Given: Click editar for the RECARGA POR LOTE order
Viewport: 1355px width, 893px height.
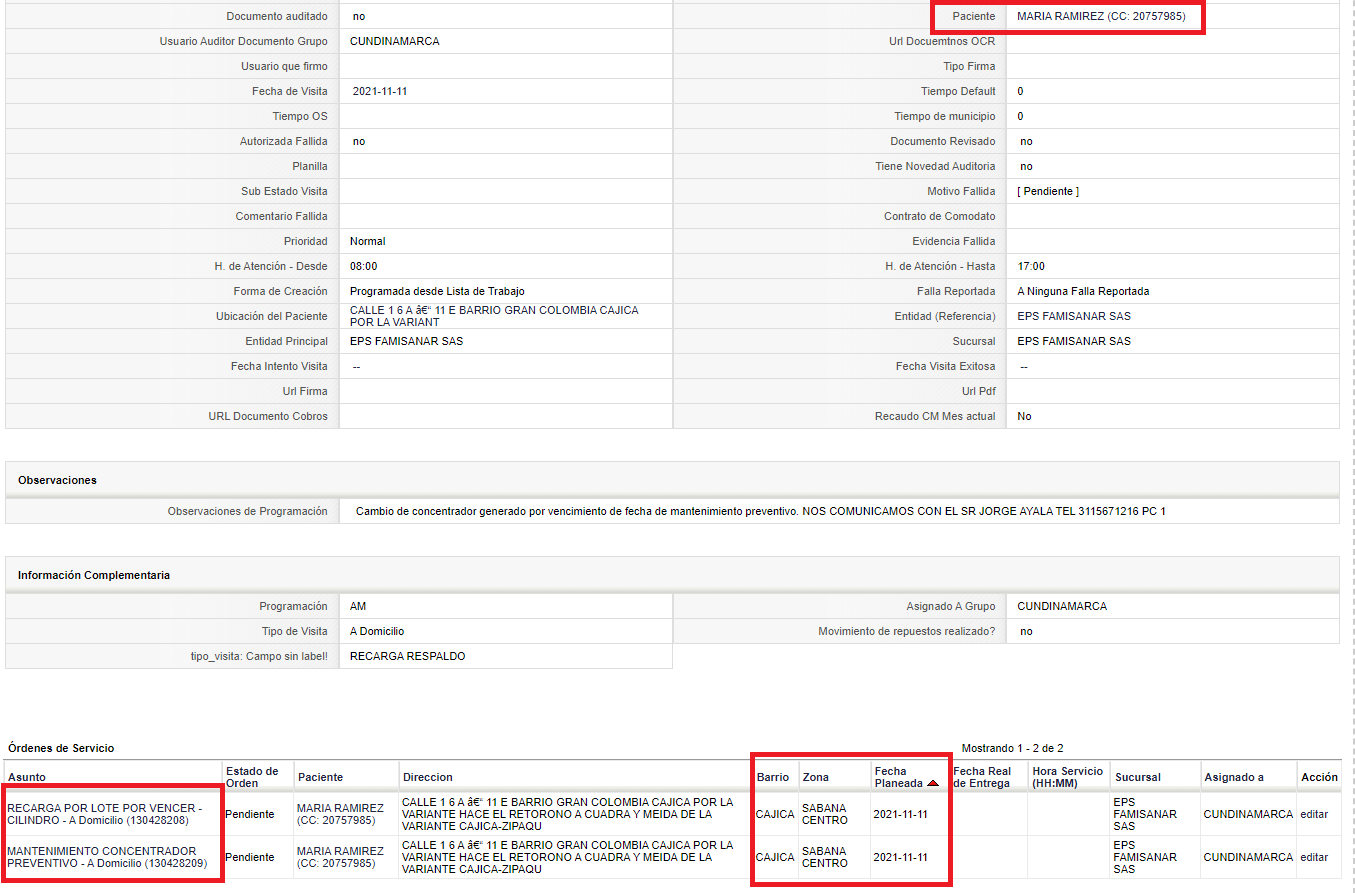Looking at the screenshot, I should tap(1314, 814).
